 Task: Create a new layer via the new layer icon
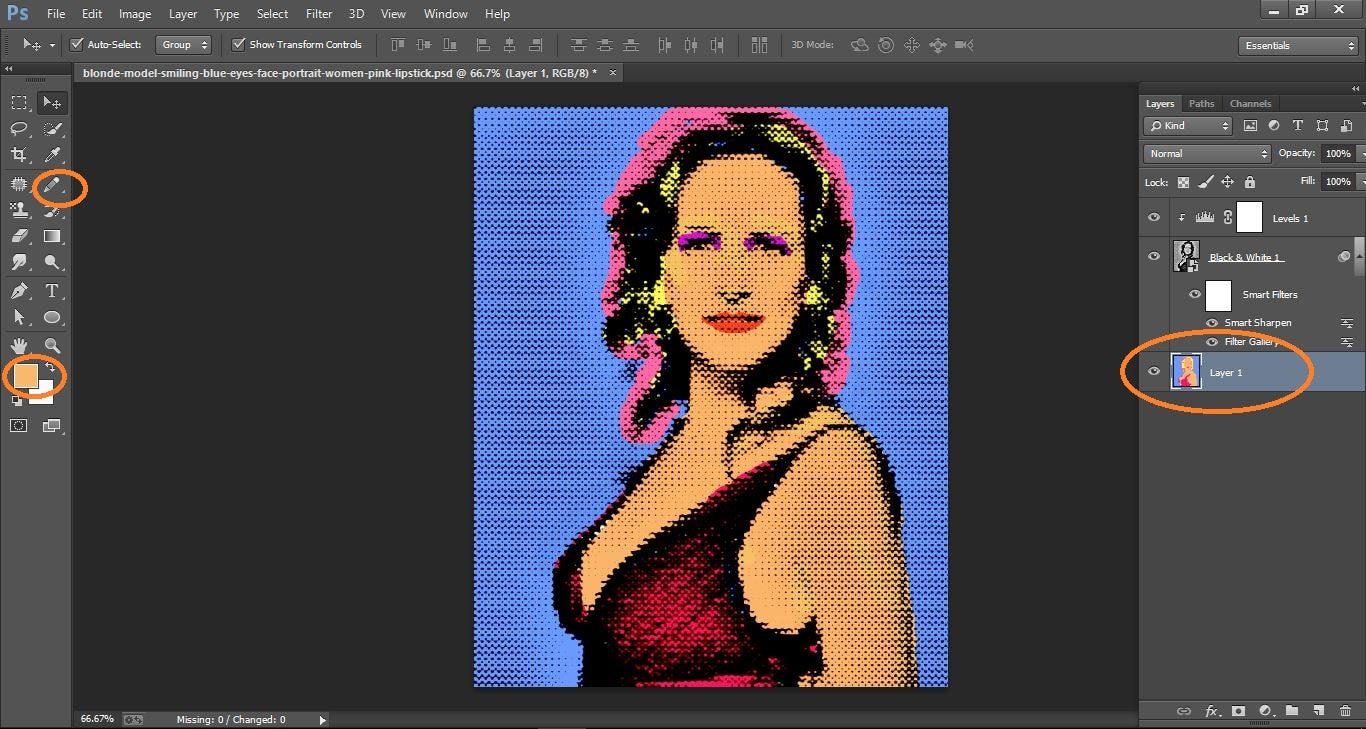(x=1317, y=711)
